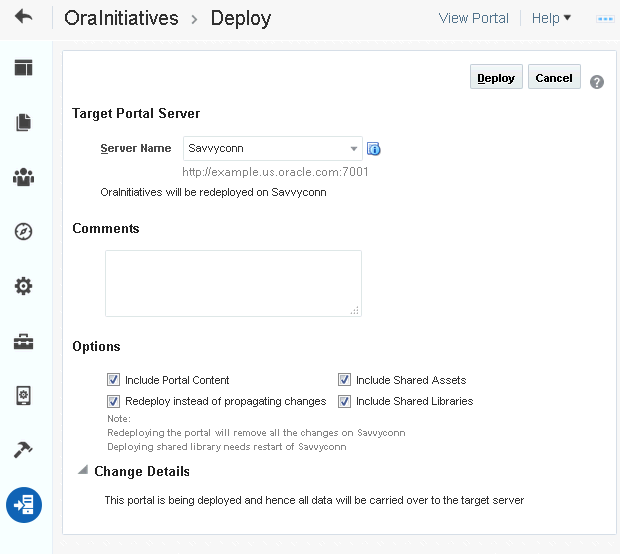Image resolution: width=620 pixels, height=554 pixels.
Task: Open the toolbox sidebar icon
Action: [x=24, y=342]
